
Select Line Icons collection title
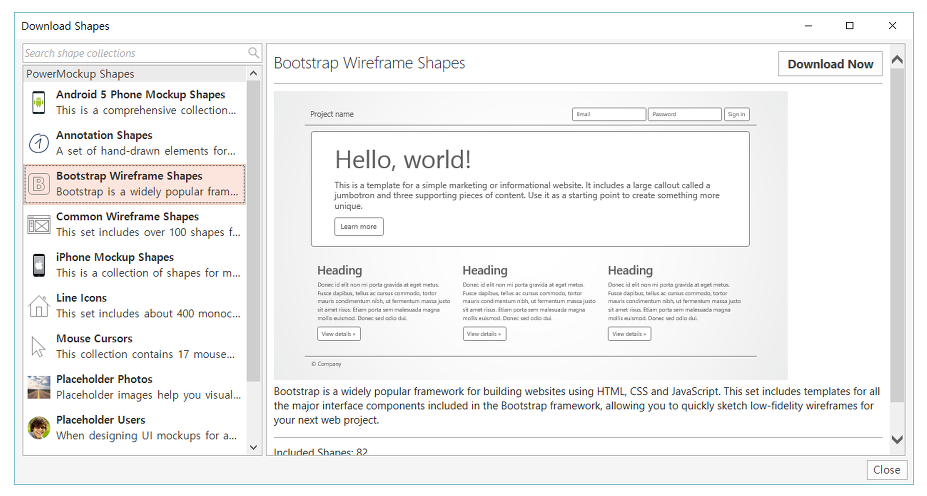coord(82,298)
